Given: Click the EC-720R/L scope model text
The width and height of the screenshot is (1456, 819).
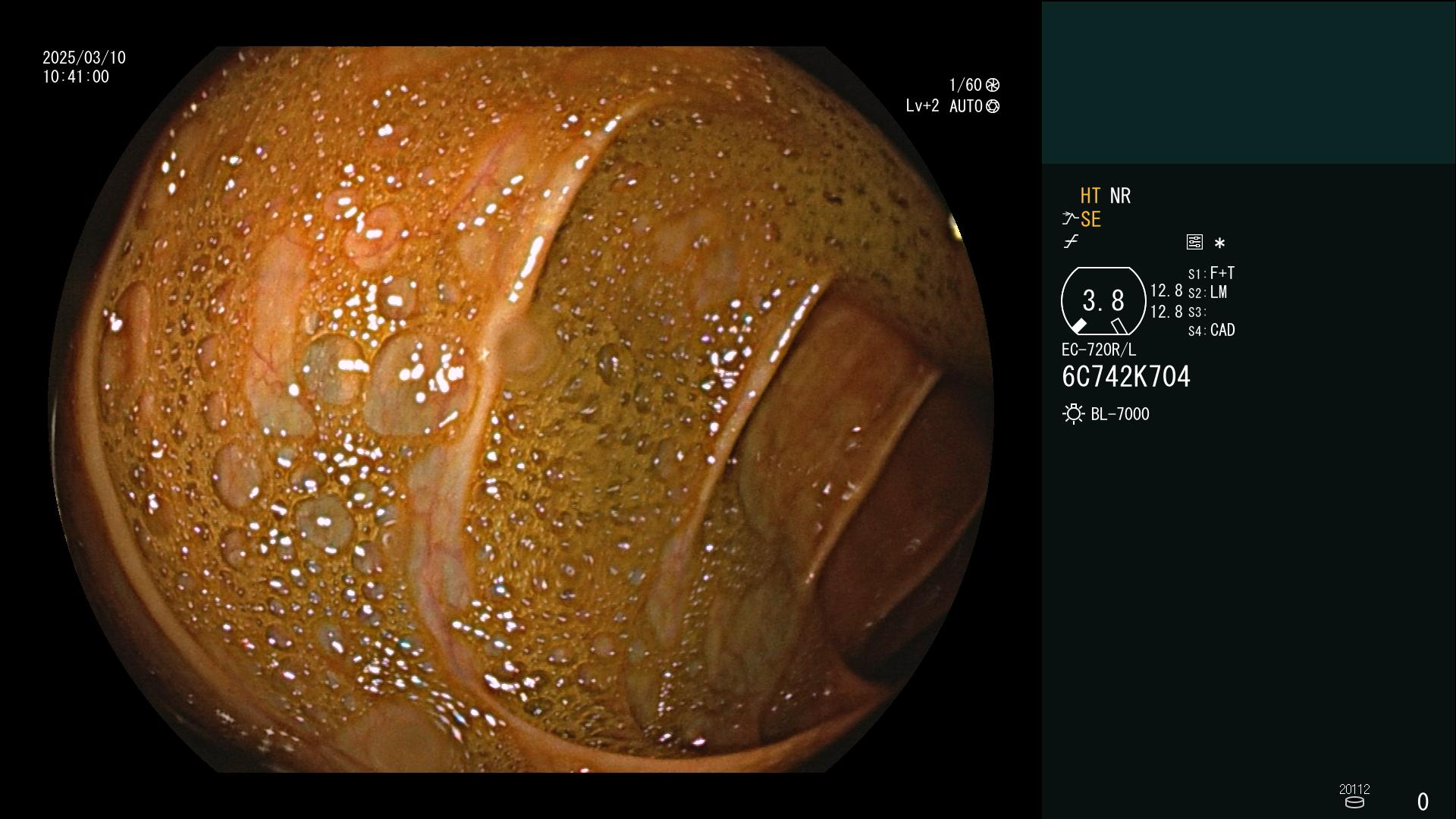Looking at the screenshot, I should click(x=1099, y=350).
